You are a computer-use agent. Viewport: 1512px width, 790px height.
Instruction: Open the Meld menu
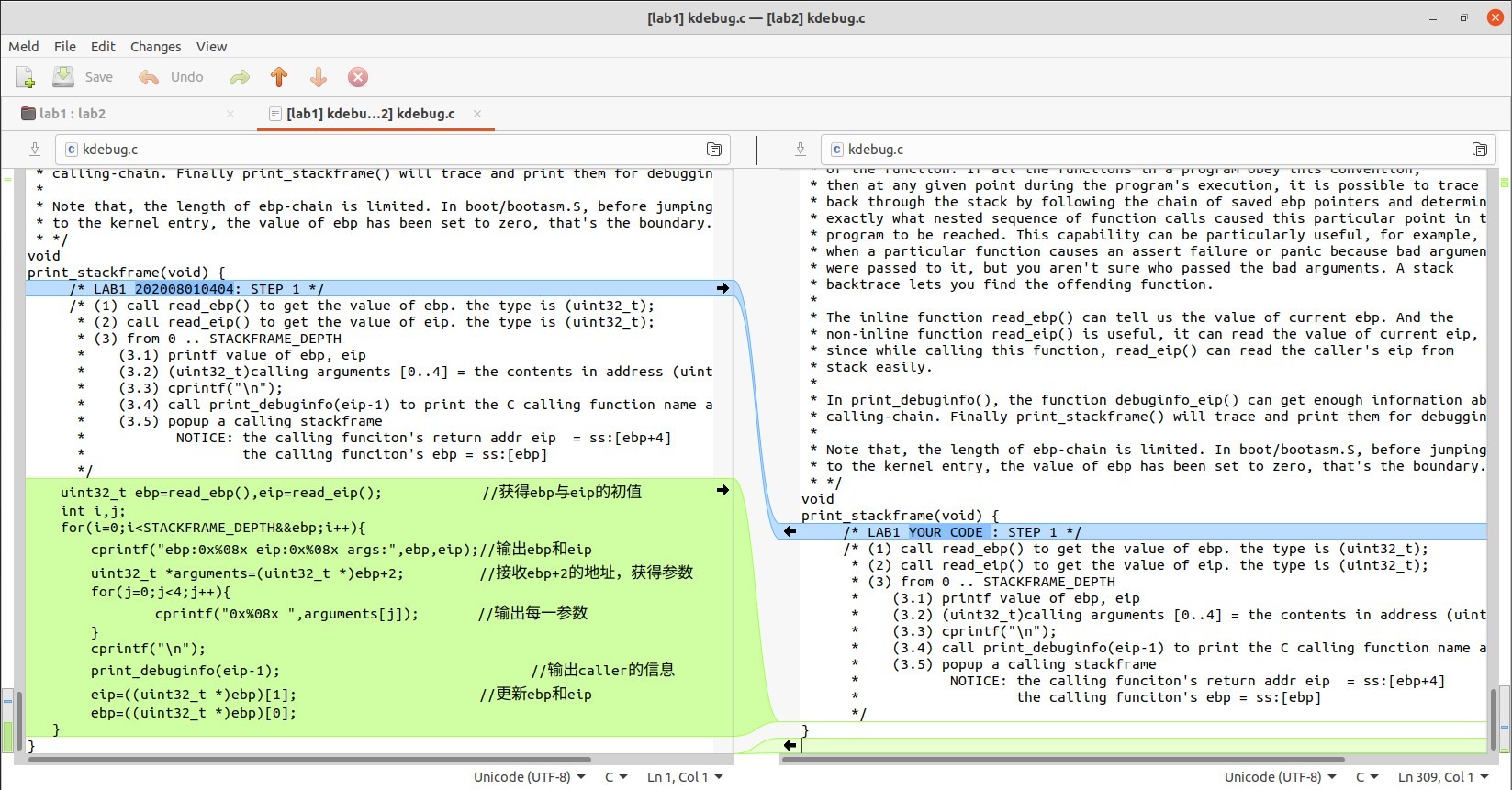coord(24,47)
